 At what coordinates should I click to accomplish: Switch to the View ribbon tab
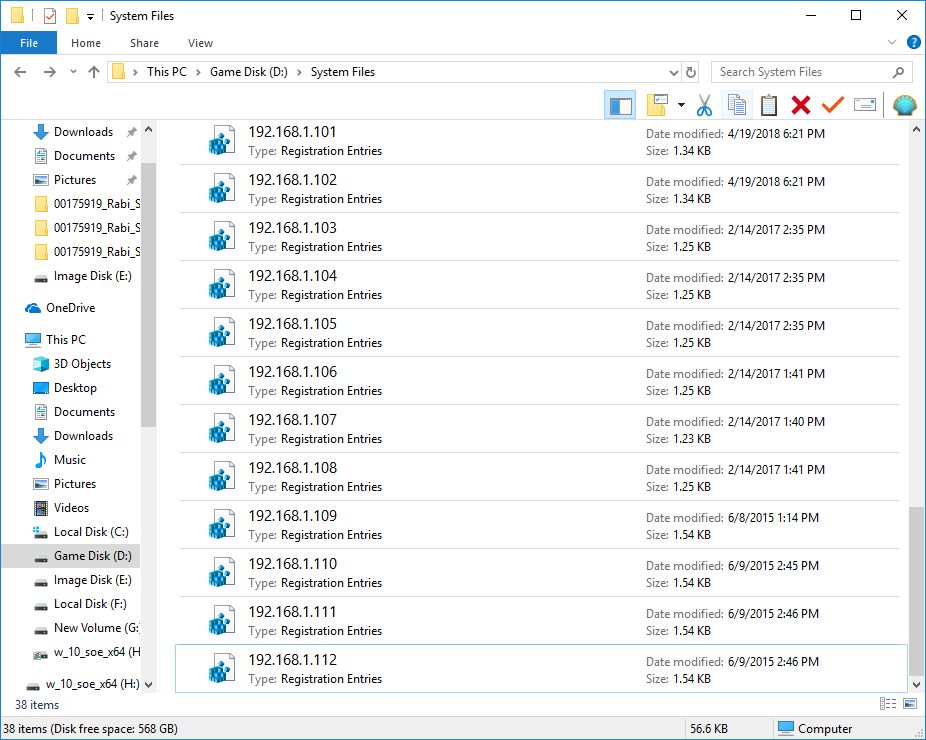pos(200,43)
